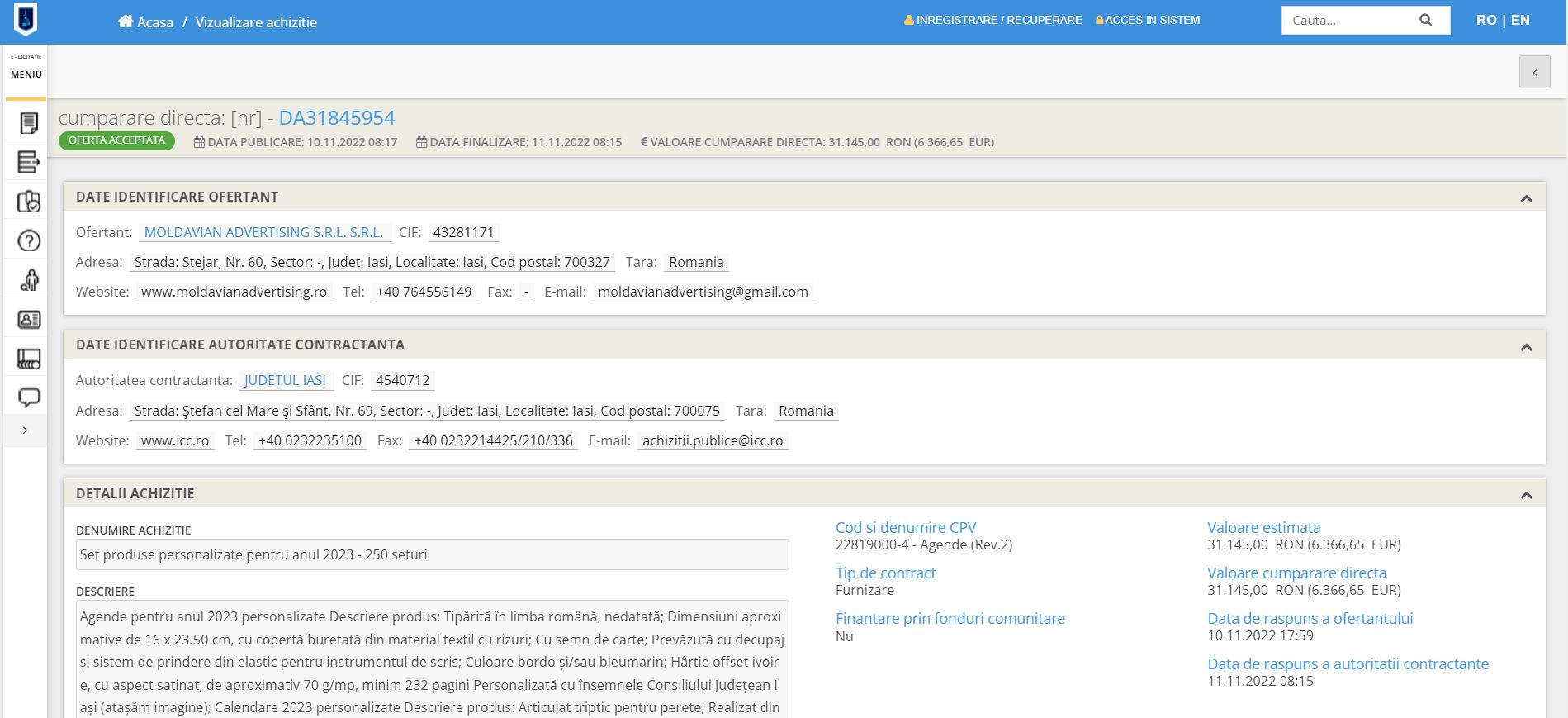Click the Vizualizare achizitie breadcrumb

pos(256,22)
